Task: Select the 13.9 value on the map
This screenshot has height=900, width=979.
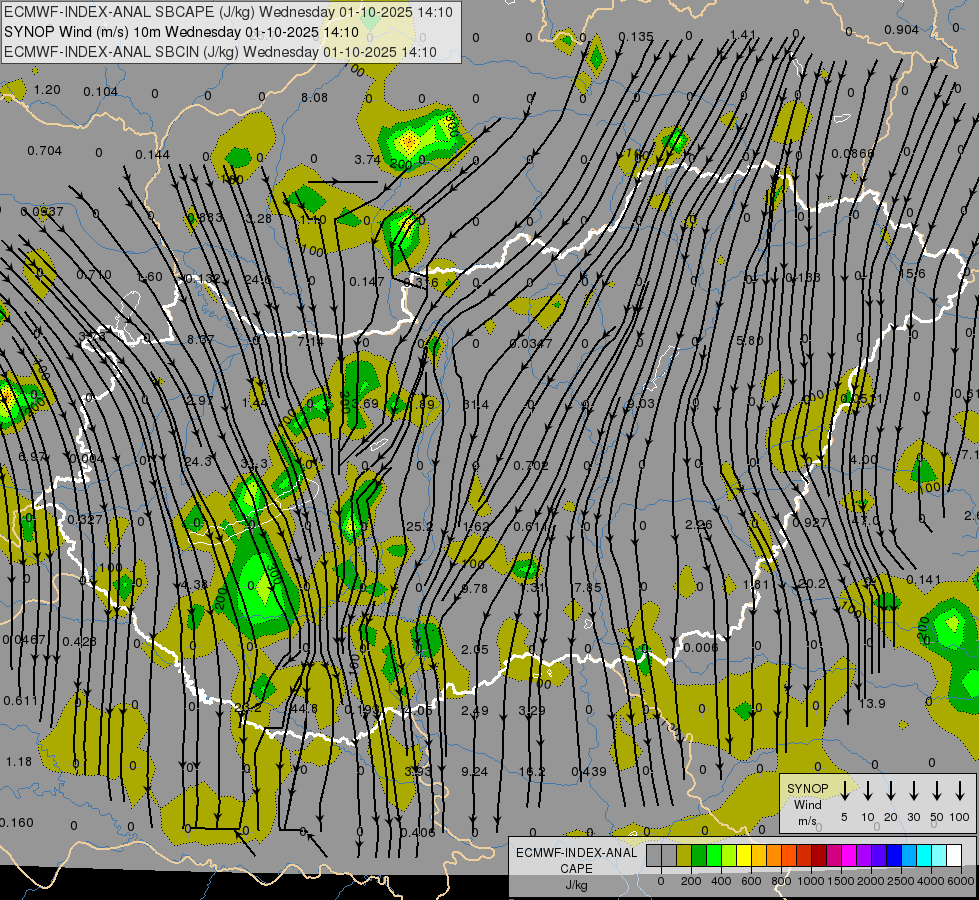Action: (x=872, y=704)
